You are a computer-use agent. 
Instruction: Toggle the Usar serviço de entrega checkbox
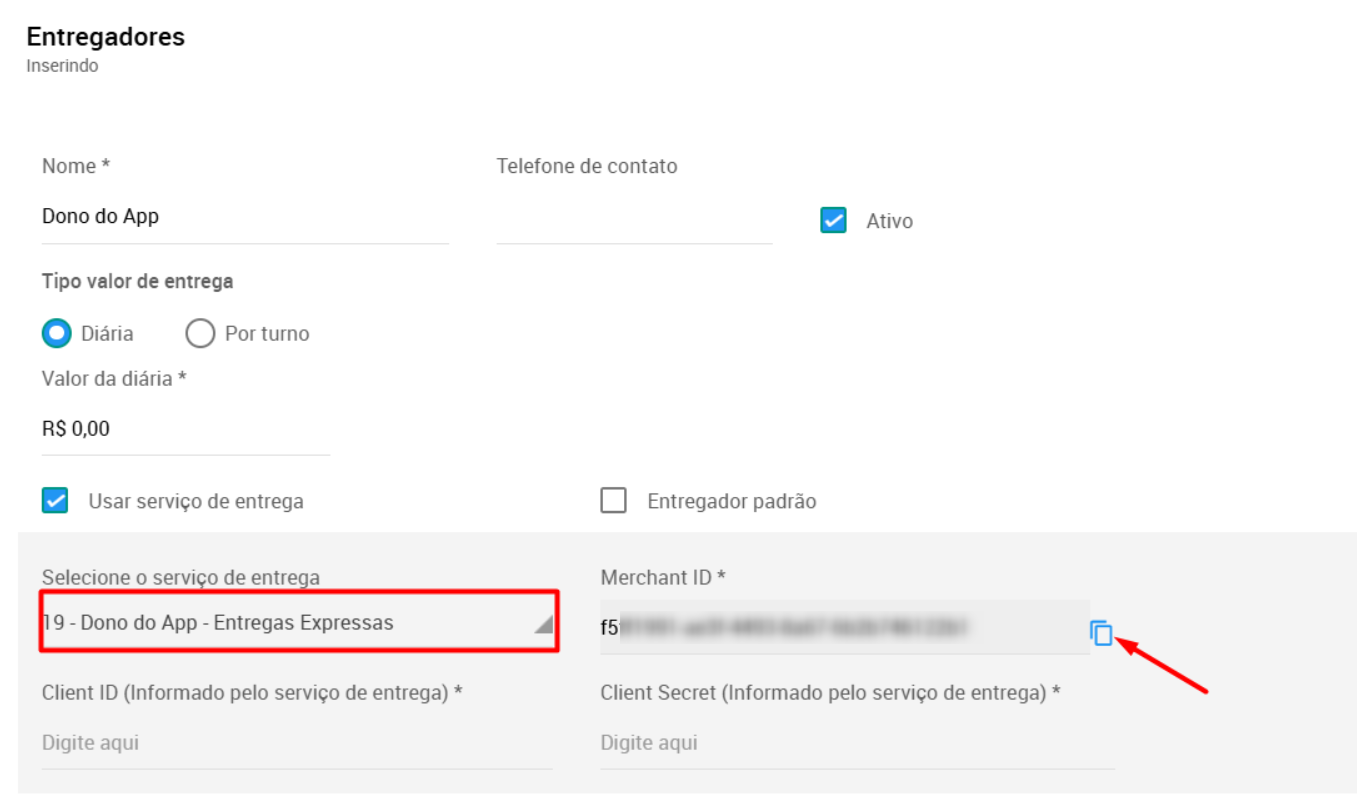coord(55,501)
